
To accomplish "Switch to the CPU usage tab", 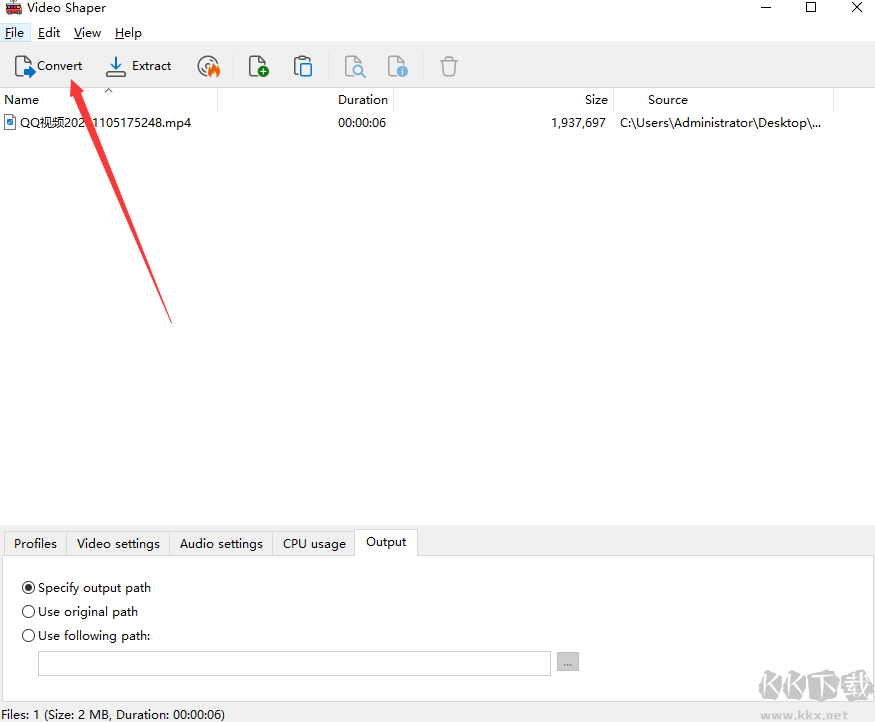I will 314,543.
